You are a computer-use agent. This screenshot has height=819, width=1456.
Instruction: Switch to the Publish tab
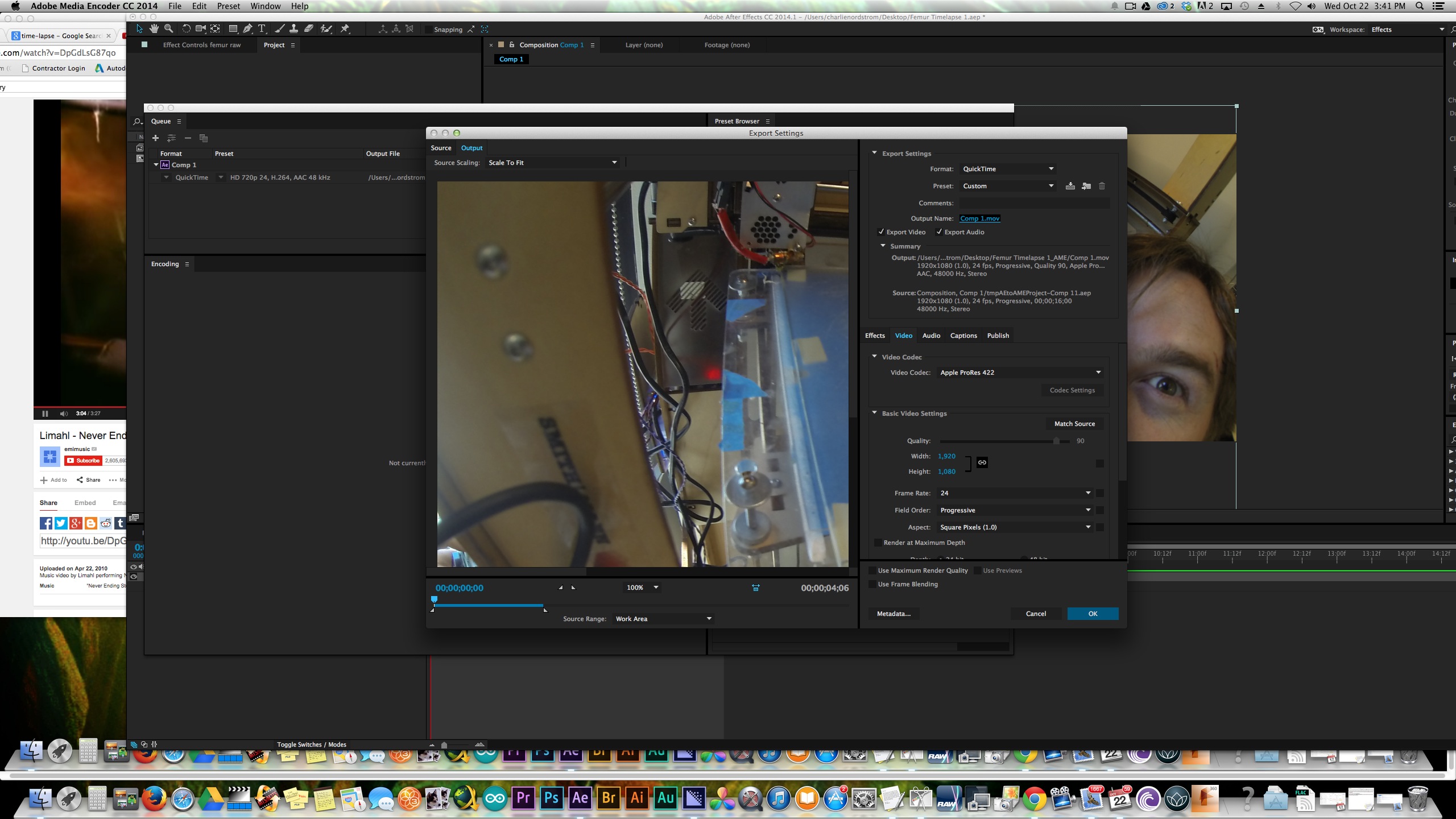998,336
